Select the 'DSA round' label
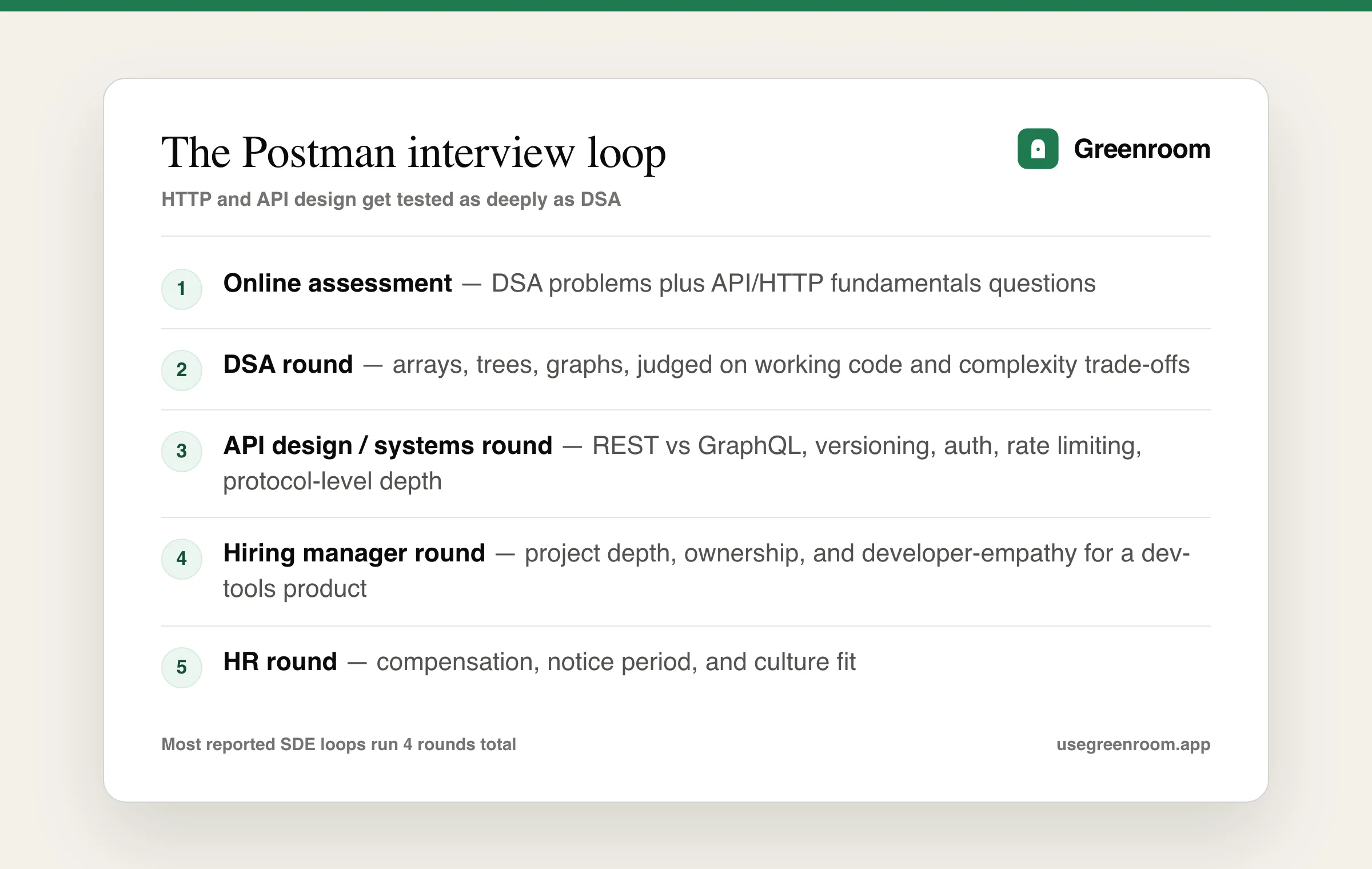This screenshot has width=1372, height=869. click(x=288, y=365)
